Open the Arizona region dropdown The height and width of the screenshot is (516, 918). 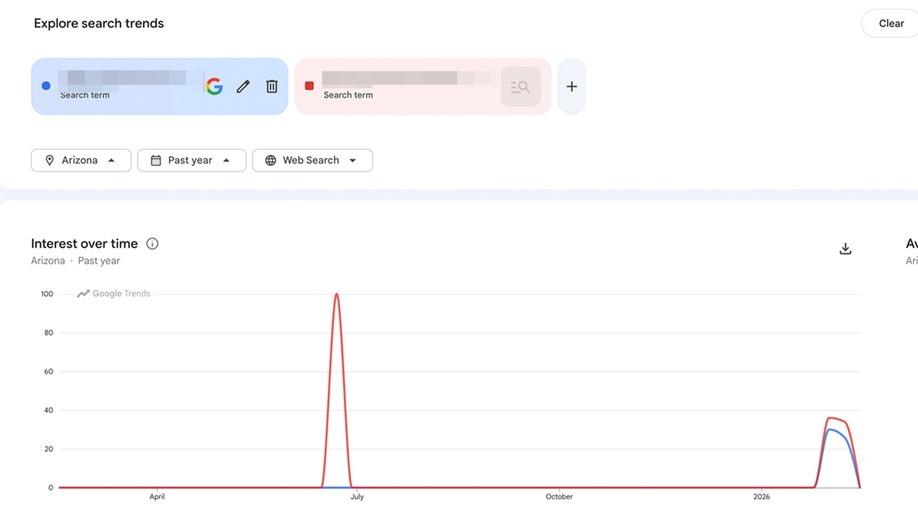click(81, 160)
